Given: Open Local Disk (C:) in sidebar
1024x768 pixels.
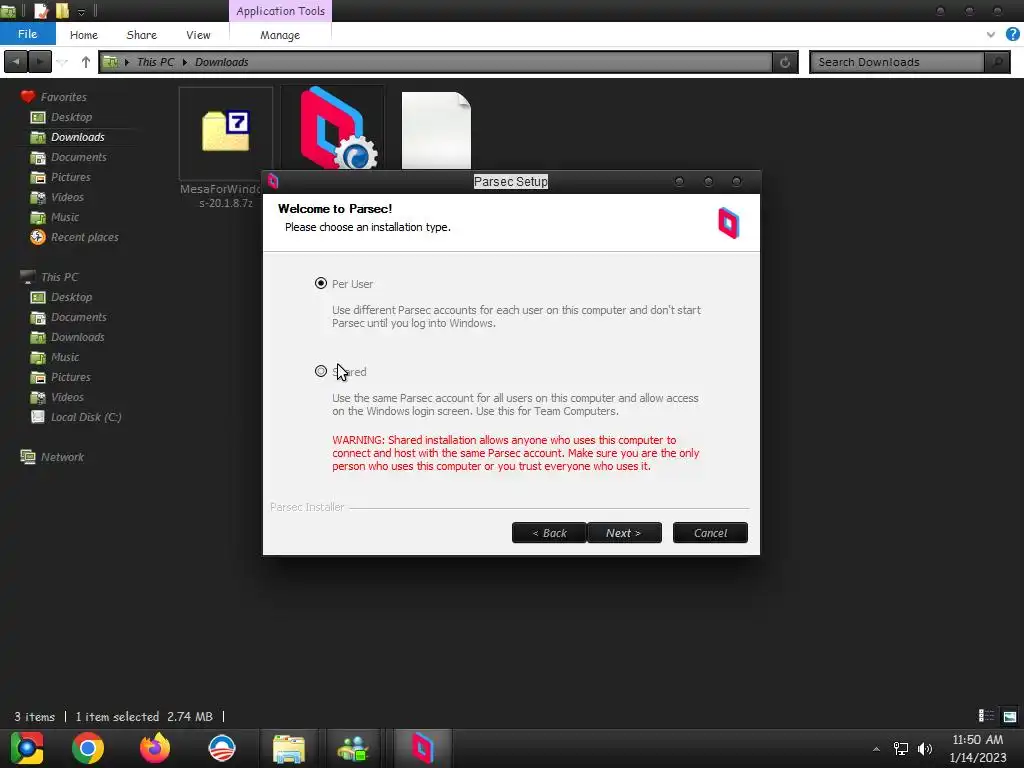Looking at the screenshot, I should (x=86, y=417).
